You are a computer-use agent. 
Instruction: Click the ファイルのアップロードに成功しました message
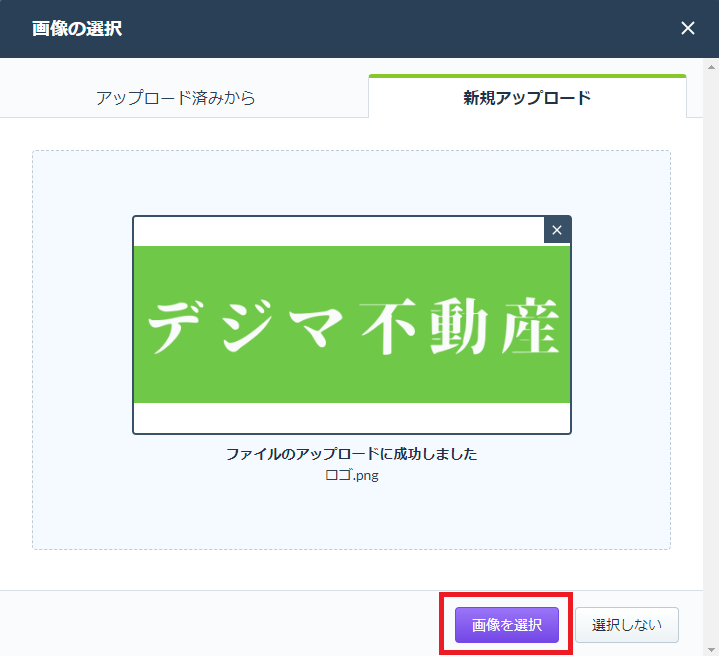[352, 454]
